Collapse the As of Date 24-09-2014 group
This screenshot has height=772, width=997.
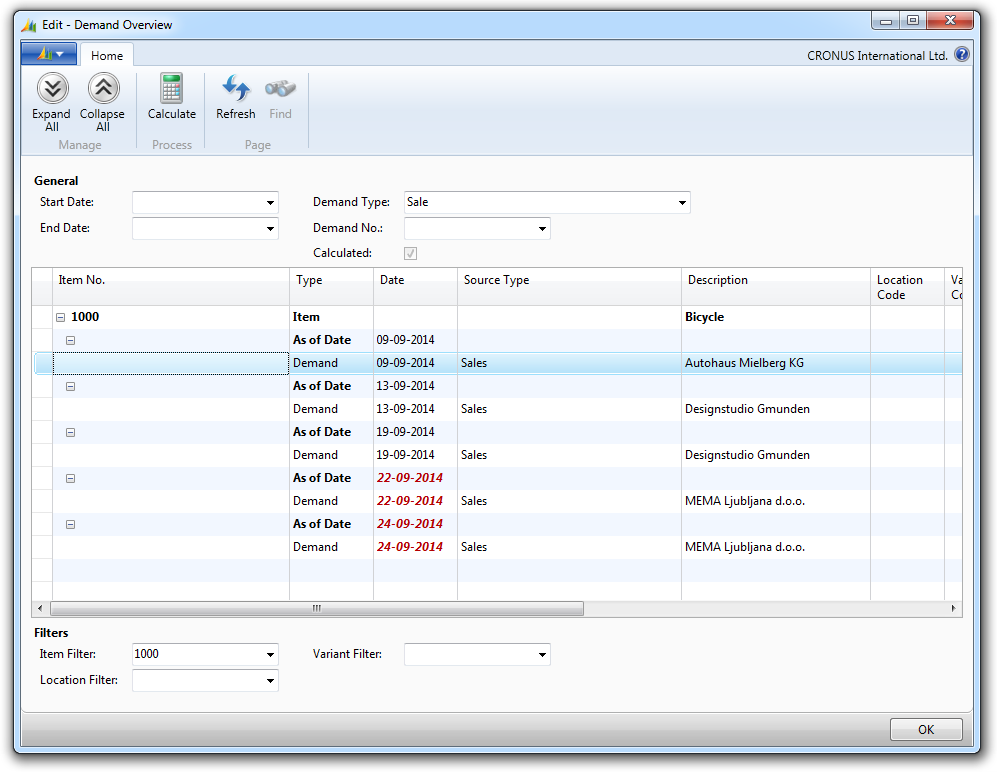pos(70,524)
